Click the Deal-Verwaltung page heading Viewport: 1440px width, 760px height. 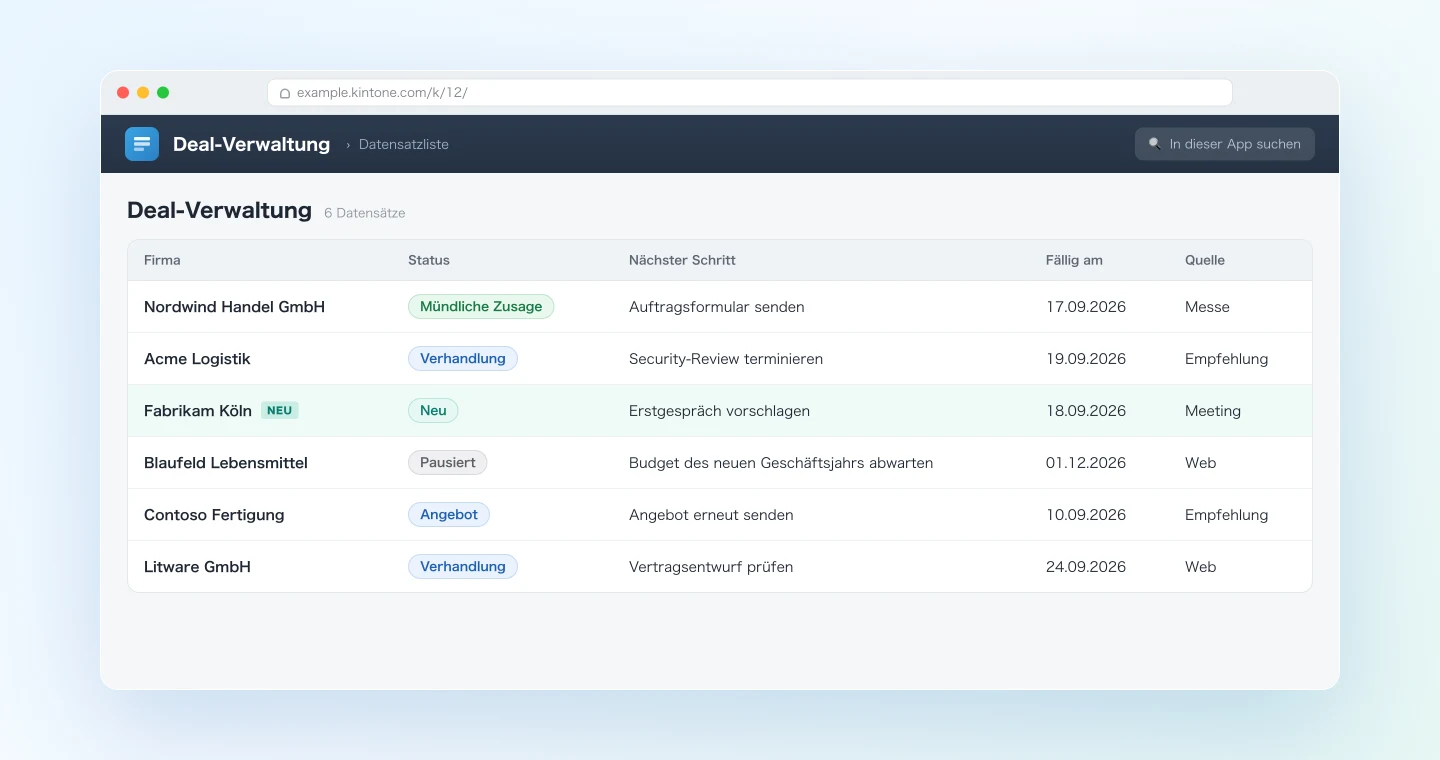click(x=219, y=210)
